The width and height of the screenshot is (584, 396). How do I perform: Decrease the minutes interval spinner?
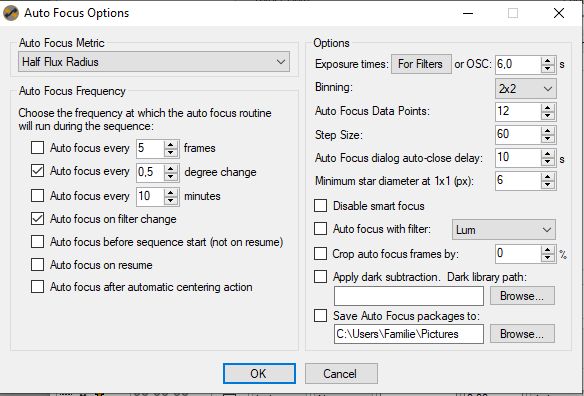click(171, 200)
